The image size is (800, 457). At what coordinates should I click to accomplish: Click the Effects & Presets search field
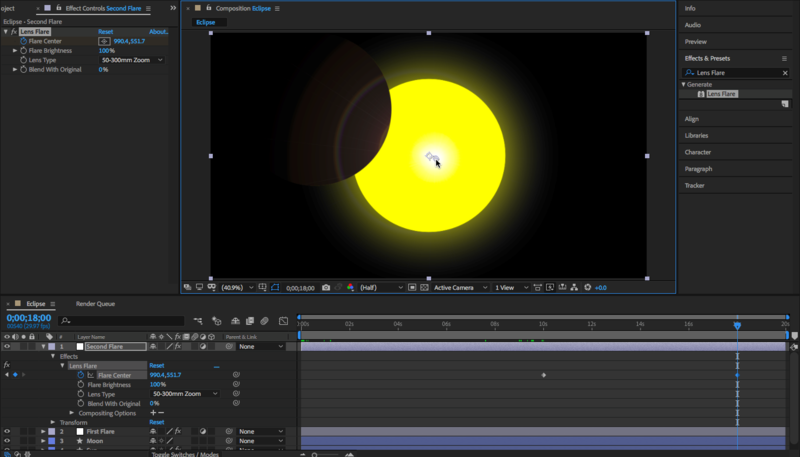pyautogui.click(x=735, y=73)
